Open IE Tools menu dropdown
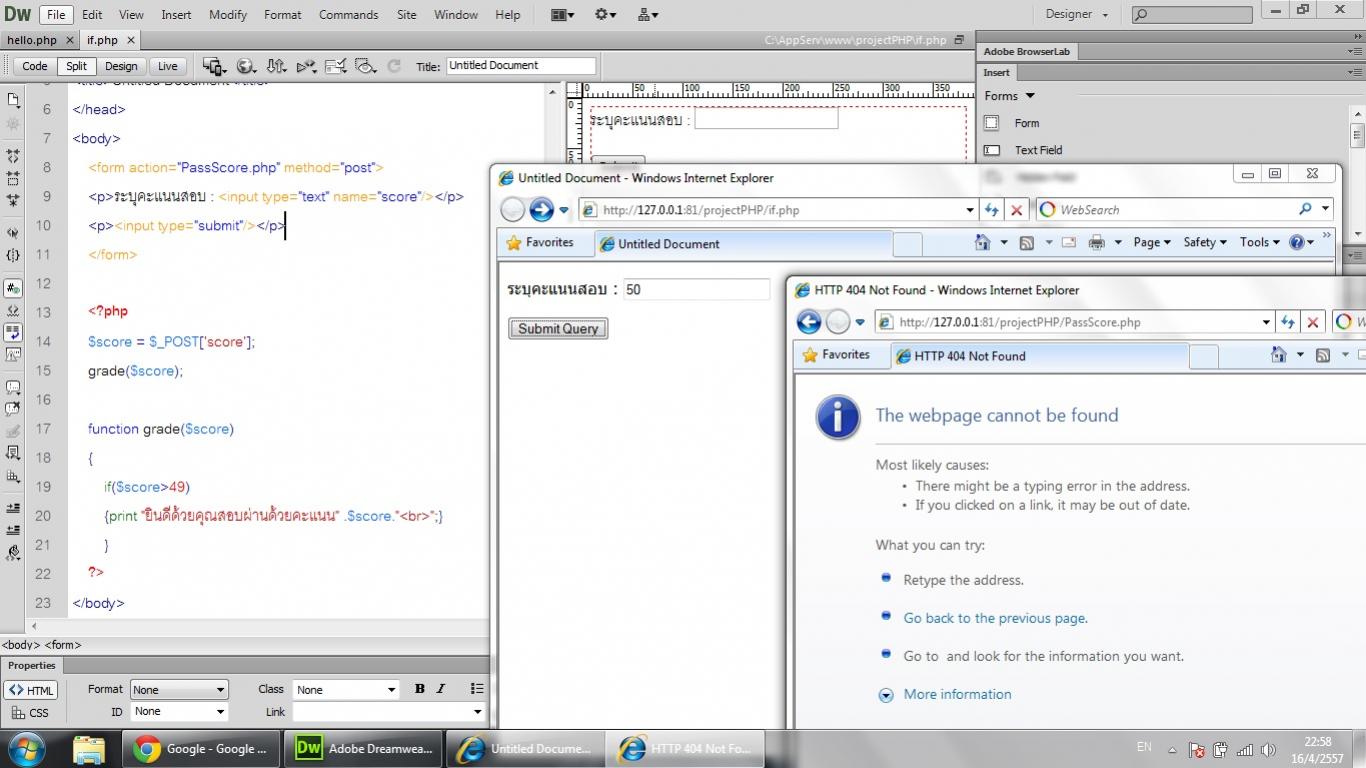The image size is (1366, 768). 1260,242
